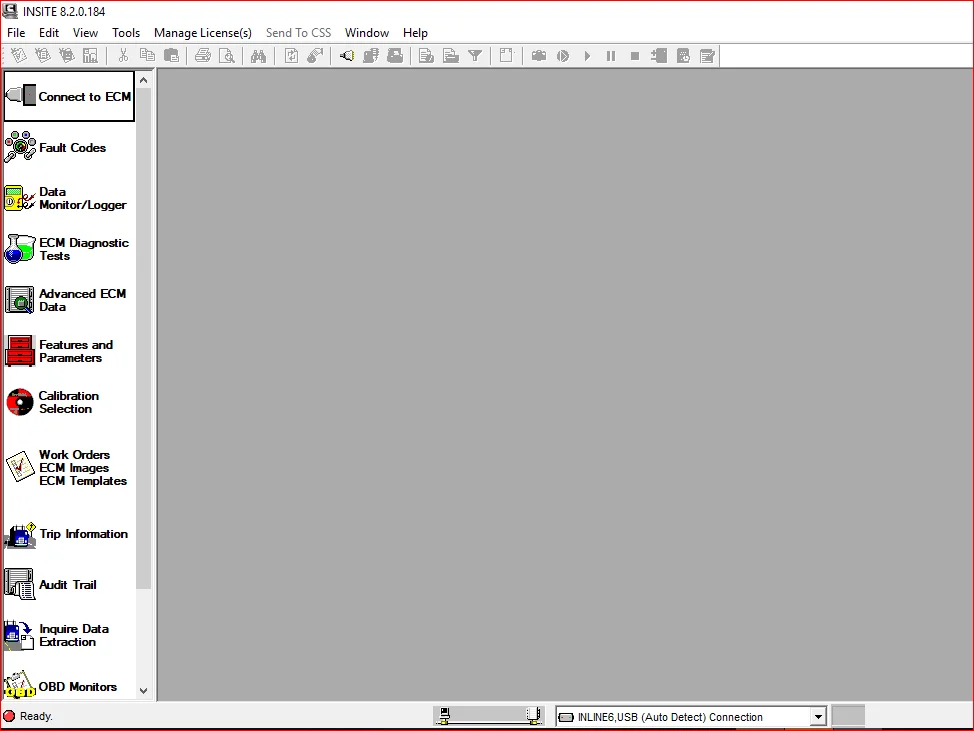Viewport: 974px width, 731px height.
Task: Open the Manage License(s) menu
Action: [x=203, y=33]
